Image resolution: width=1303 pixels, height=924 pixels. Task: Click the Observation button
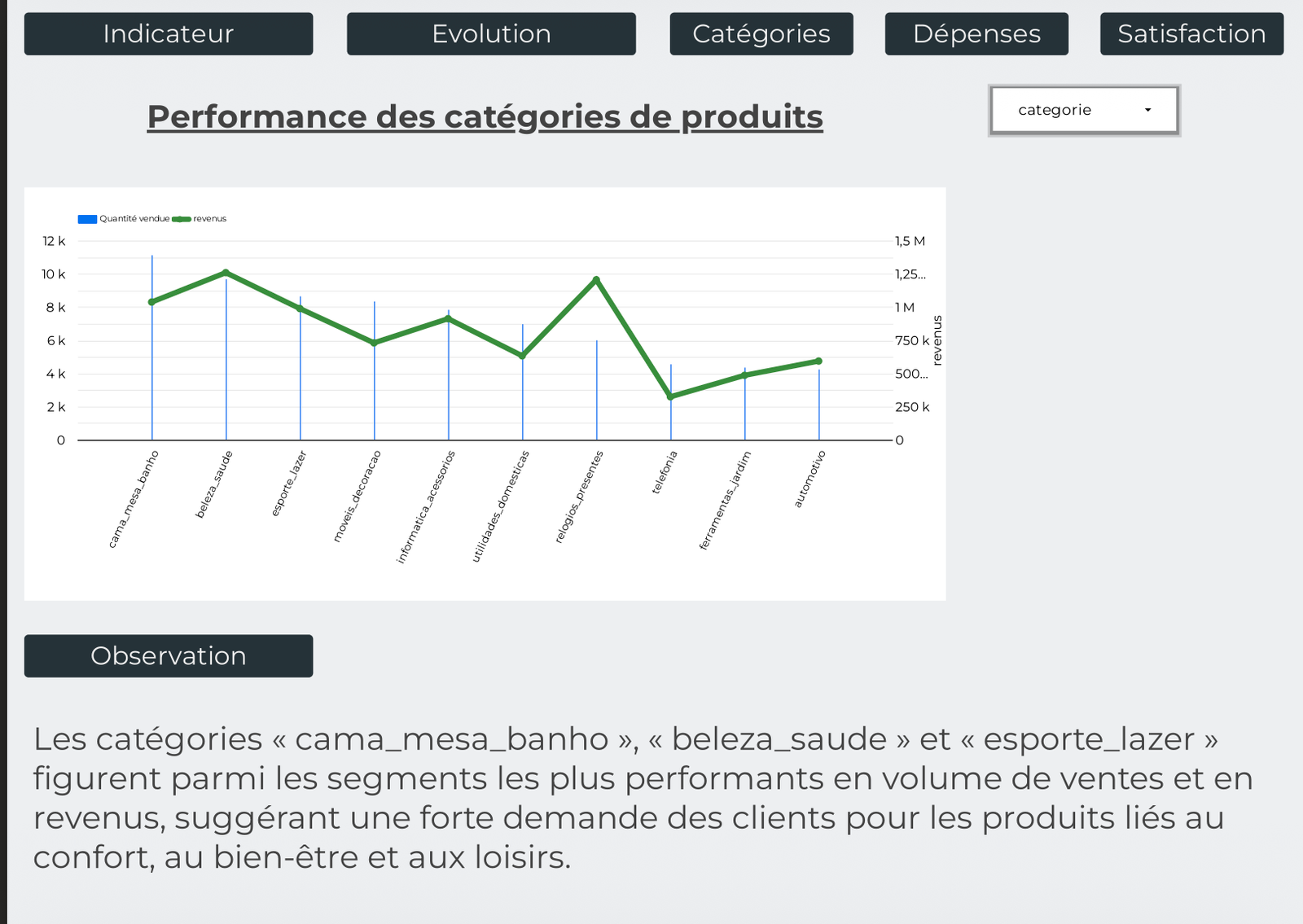point(169,656)
